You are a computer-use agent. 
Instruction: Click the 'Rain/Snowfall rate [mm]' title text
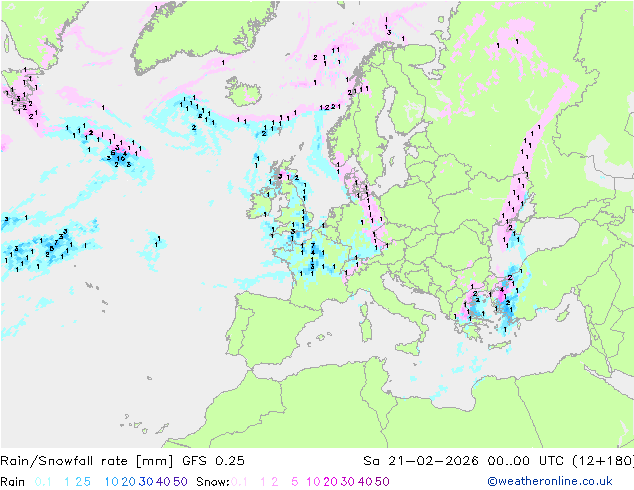(87, 461)
